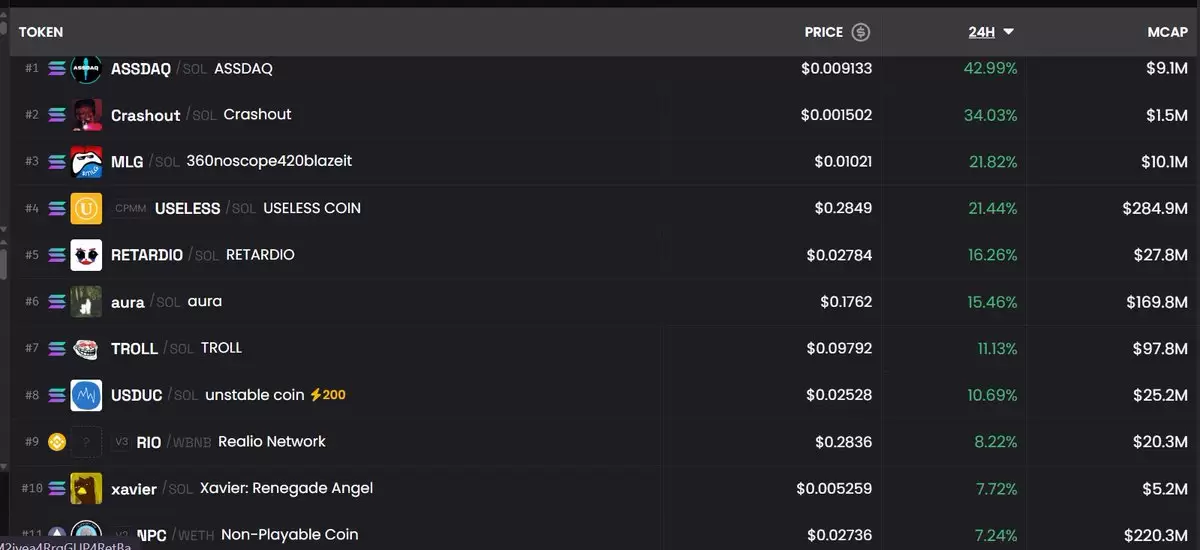The height and width of the screenshot is (550, 1200).
Task: Open the Realio Network token link
Action: tap(272, 441)
